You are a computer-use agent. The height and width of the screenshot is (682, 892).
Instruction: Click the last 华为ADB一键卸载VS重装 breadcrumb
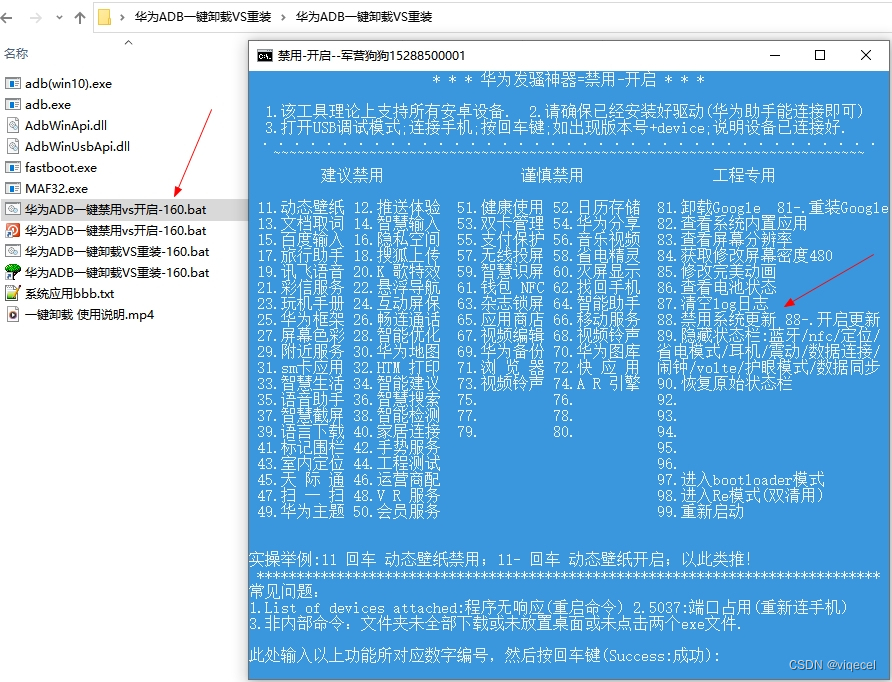click(x=364, y=17)
